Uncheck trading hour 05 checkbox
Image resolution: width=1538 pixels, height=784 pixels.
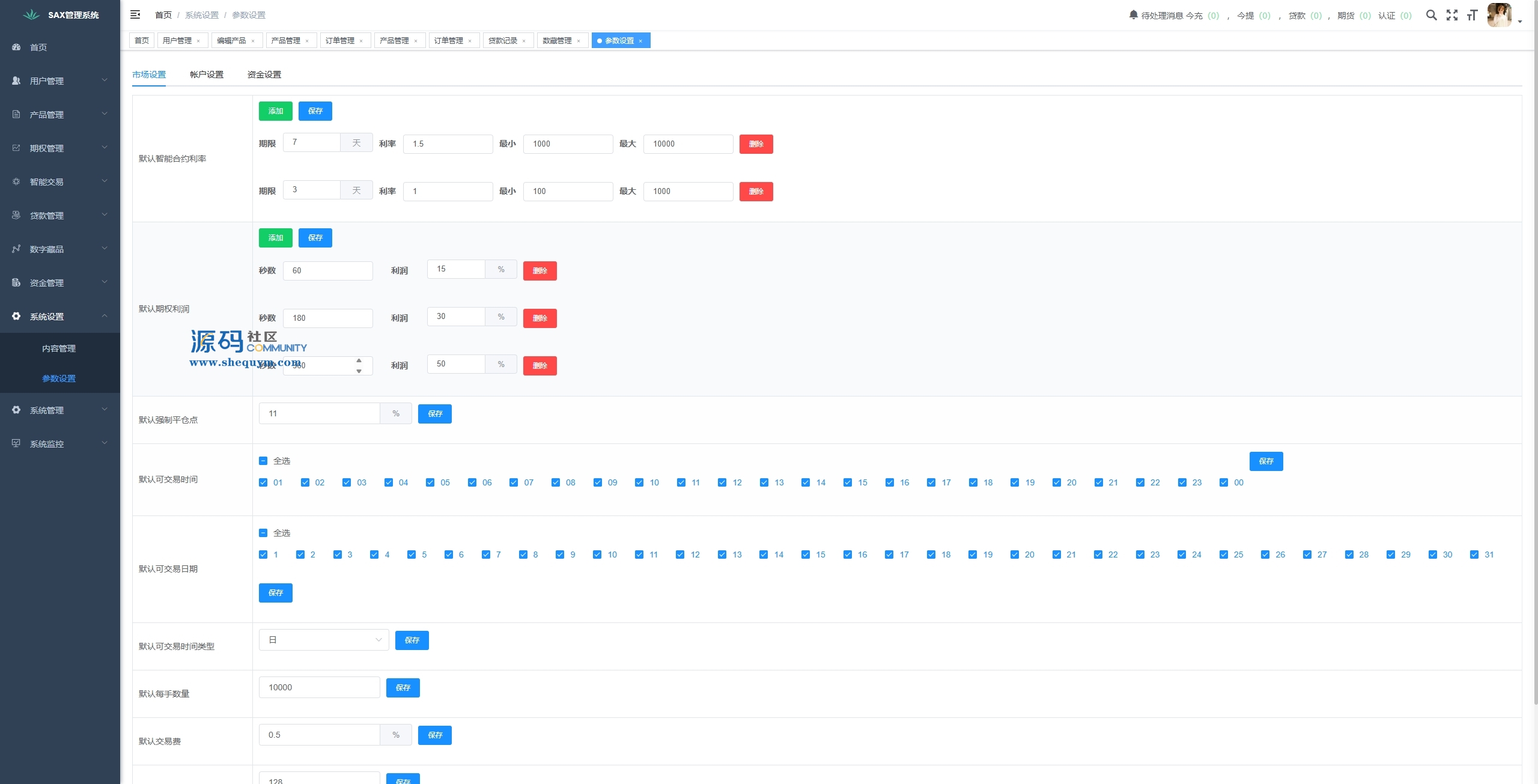click(430, 482)
